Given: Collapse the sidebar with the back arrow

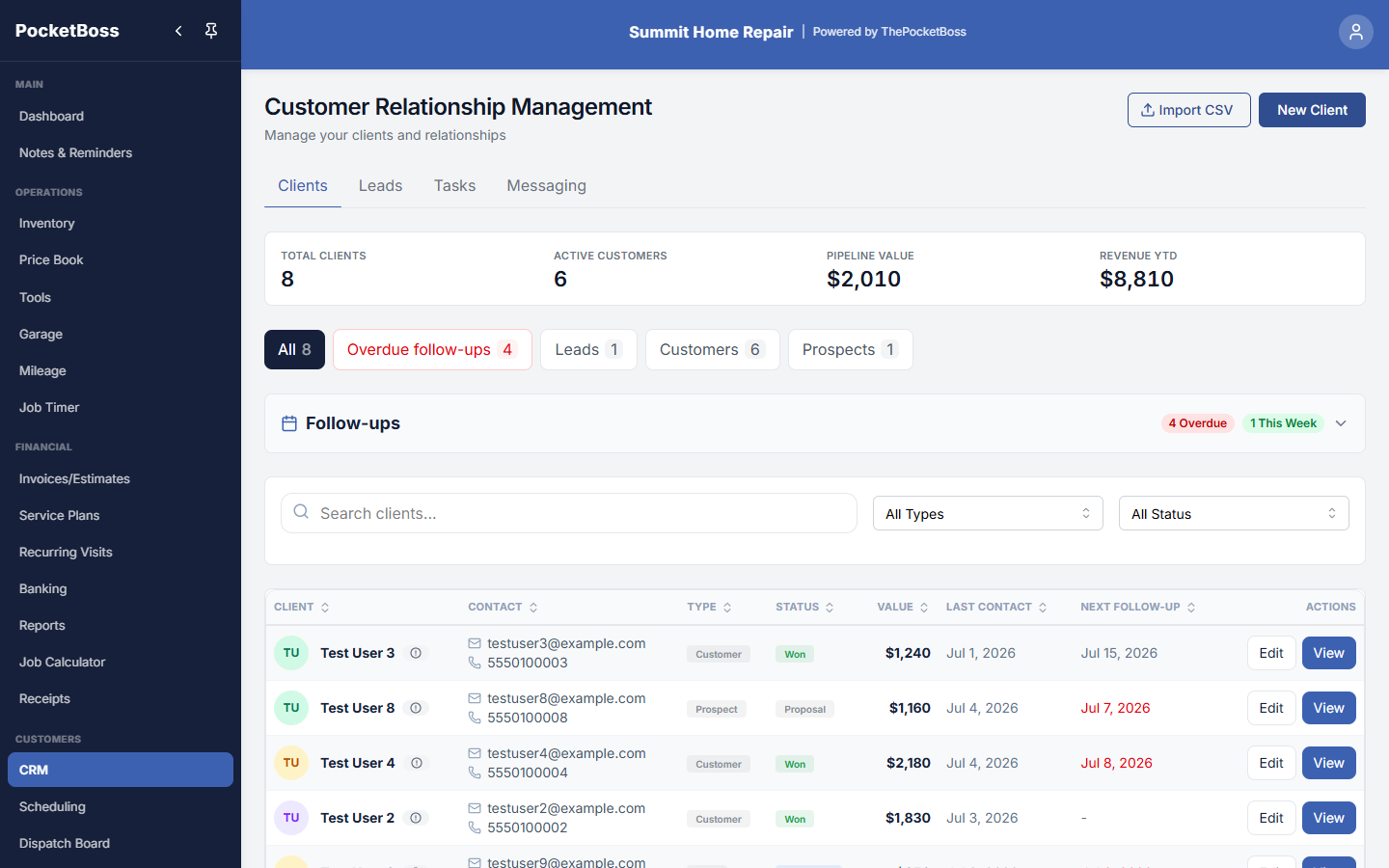Looking at the screenshot, I should pos(178,31).
